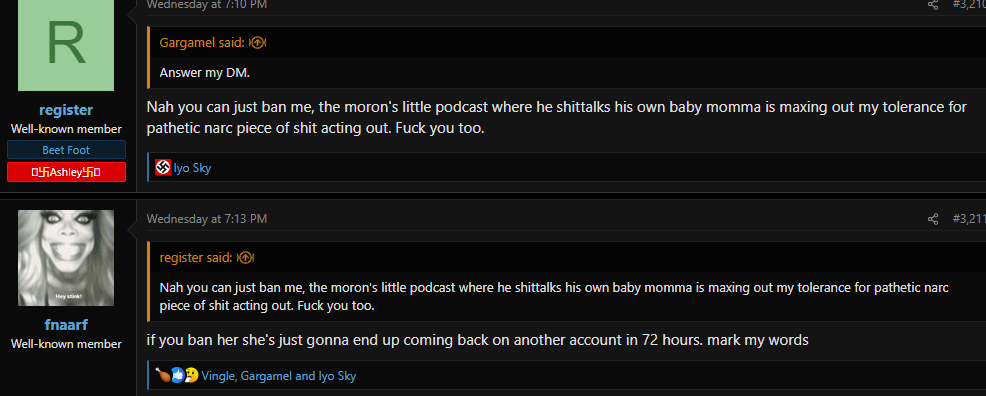This screenshot has width=986, height=396.
Task: Click the jump-to-post arrow beside 'register said:'
Action: tap(246, 258)
